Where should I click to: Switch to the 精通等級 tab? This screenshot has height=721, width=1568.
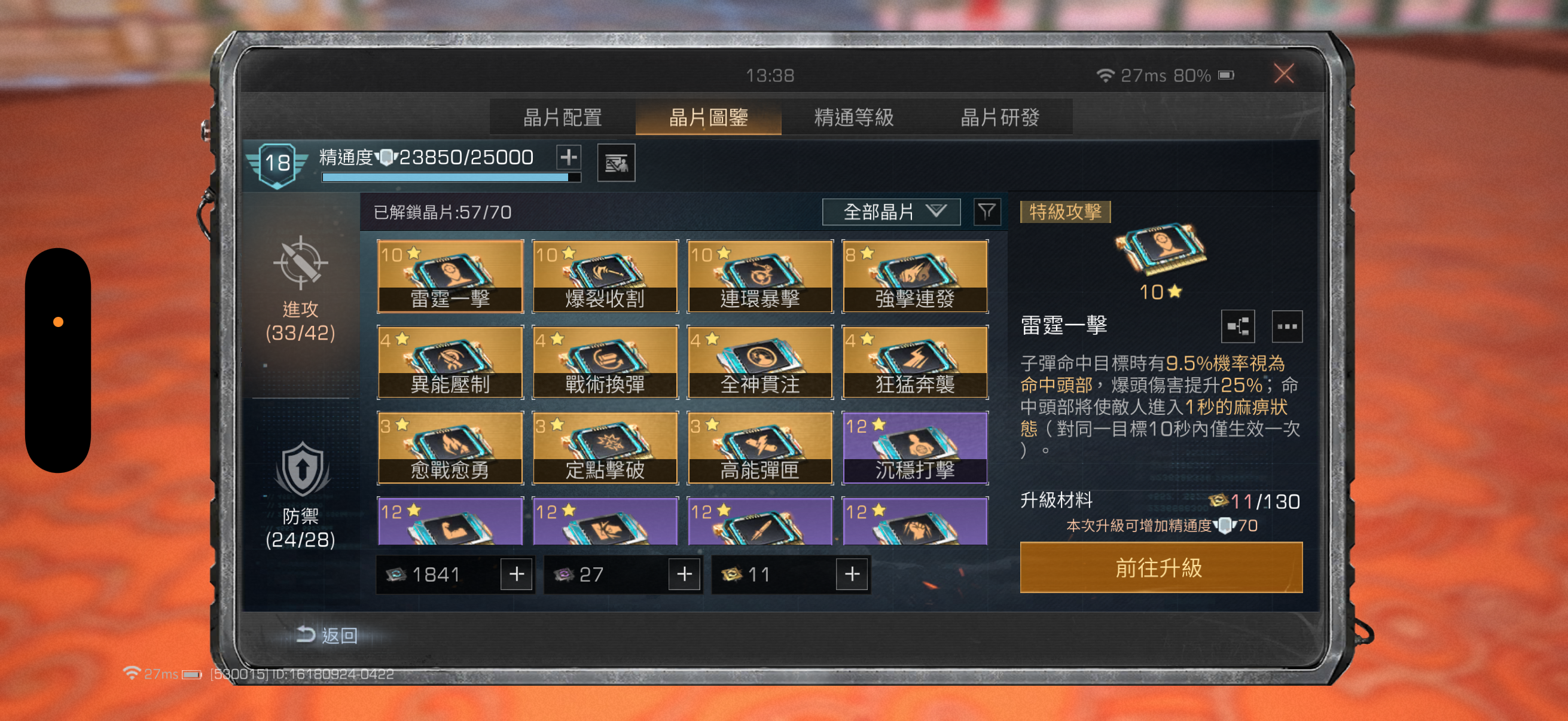853,117
